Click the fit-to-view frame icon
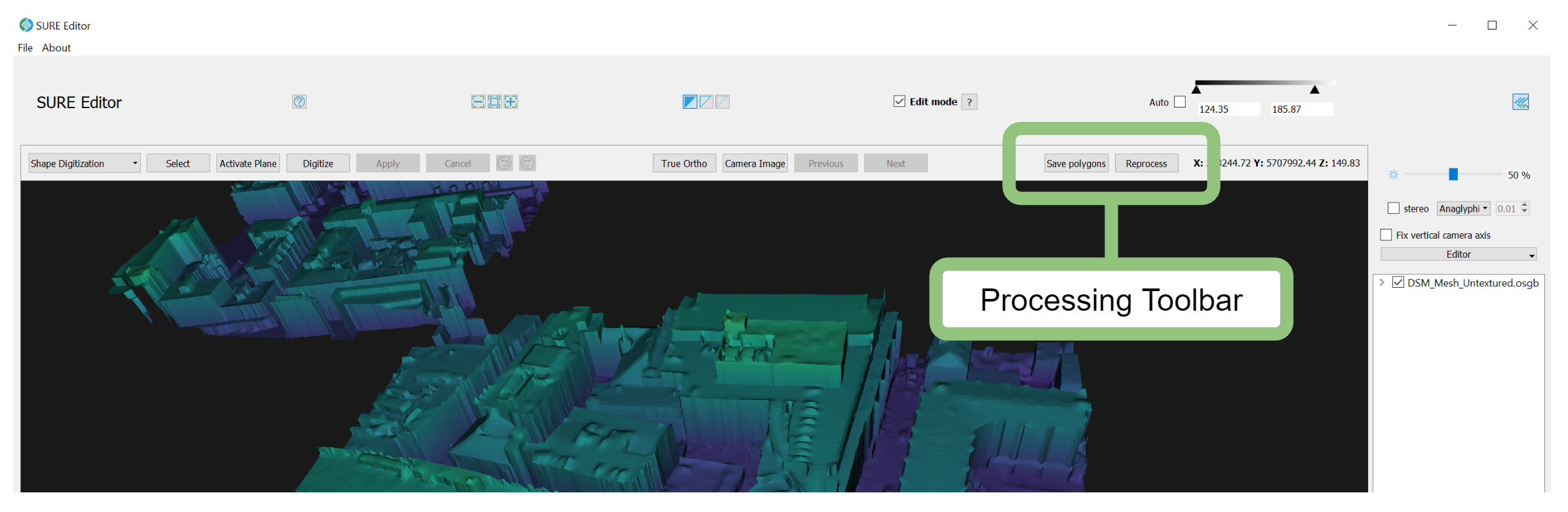 (494, 102)
